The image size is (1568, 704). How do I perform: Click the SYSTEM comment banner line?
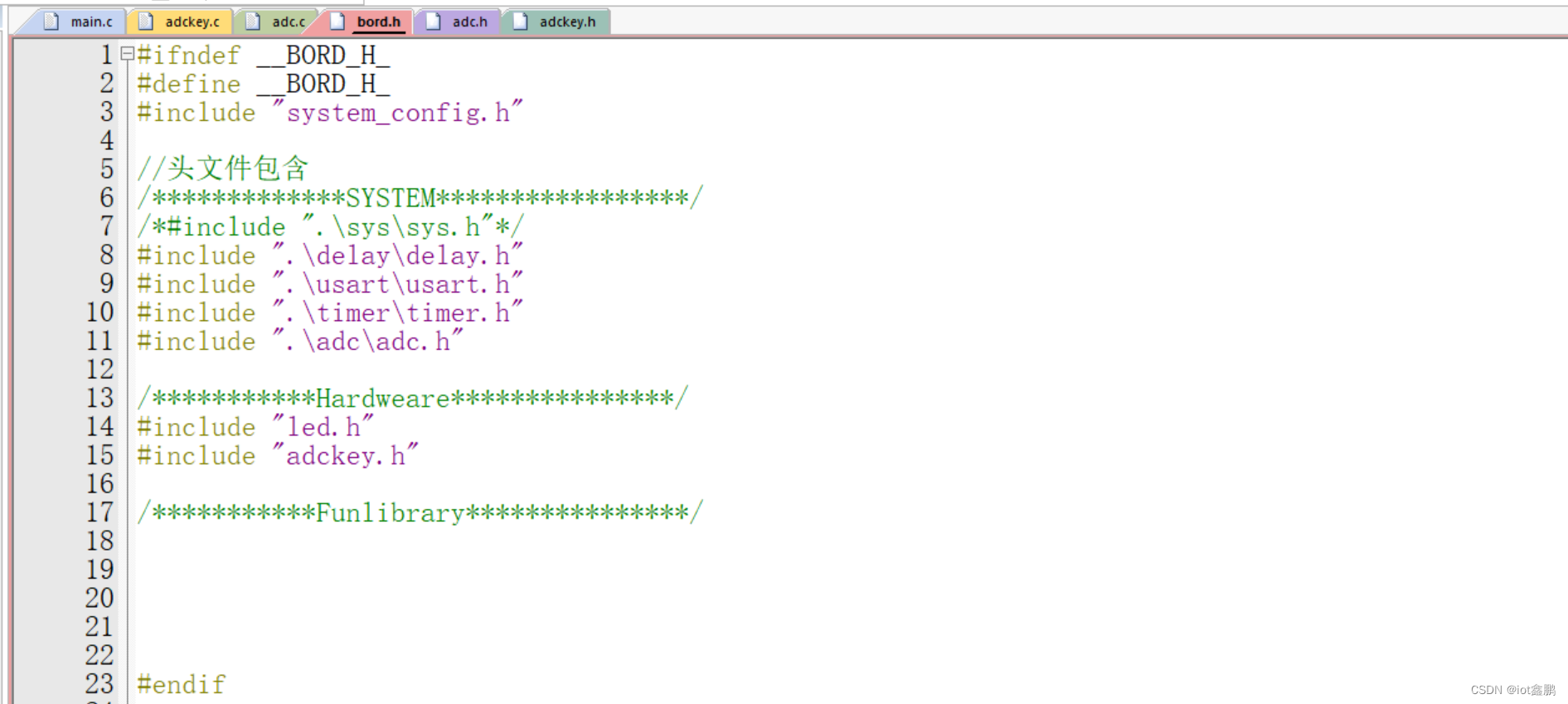click(420, 198)
